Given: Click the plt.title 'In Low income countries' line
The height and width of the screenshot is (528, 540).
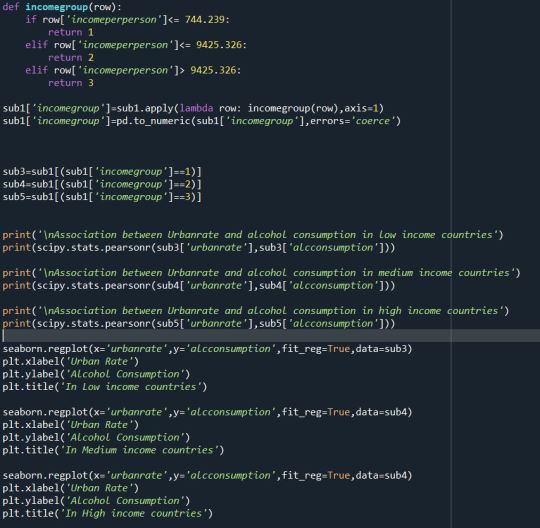Looking at the screenshot, I should pyautogui.click(x=105, y=387).
